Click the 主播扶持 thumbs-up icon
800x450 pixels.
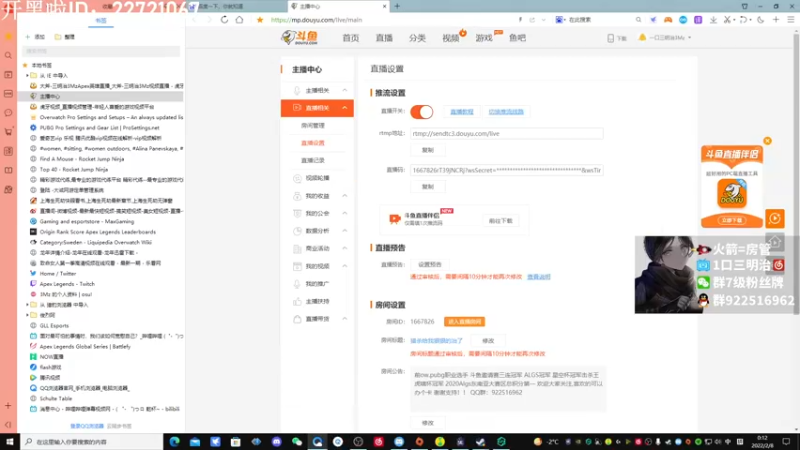(x=297, y=301)
